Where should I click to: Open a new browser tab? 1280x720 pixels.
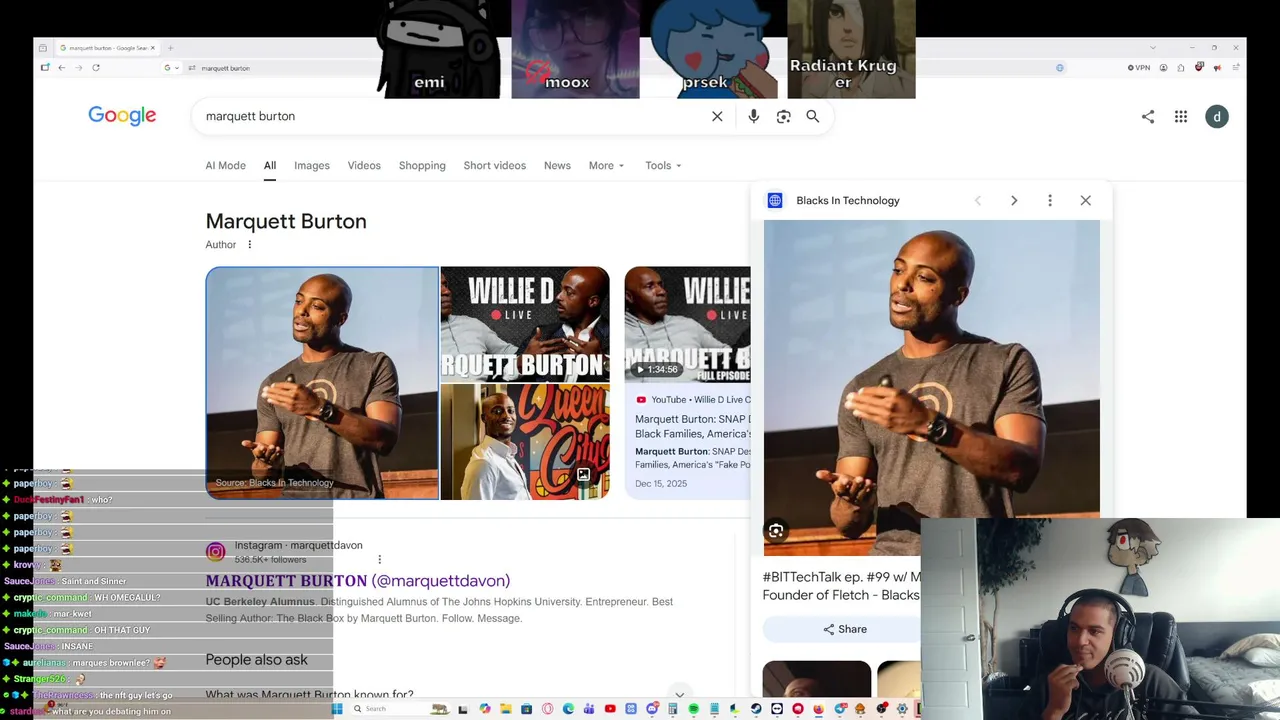[170, 48]
